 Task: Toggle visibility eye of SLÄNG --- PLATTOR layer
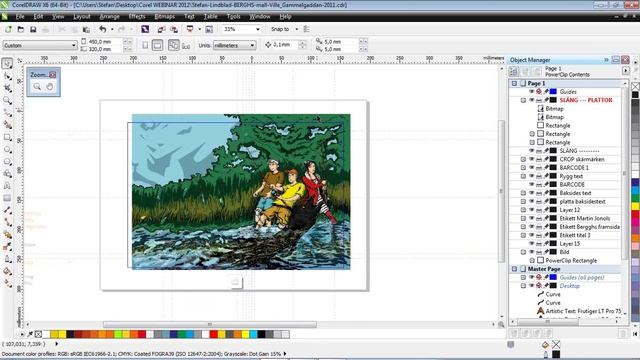(531, 100)
